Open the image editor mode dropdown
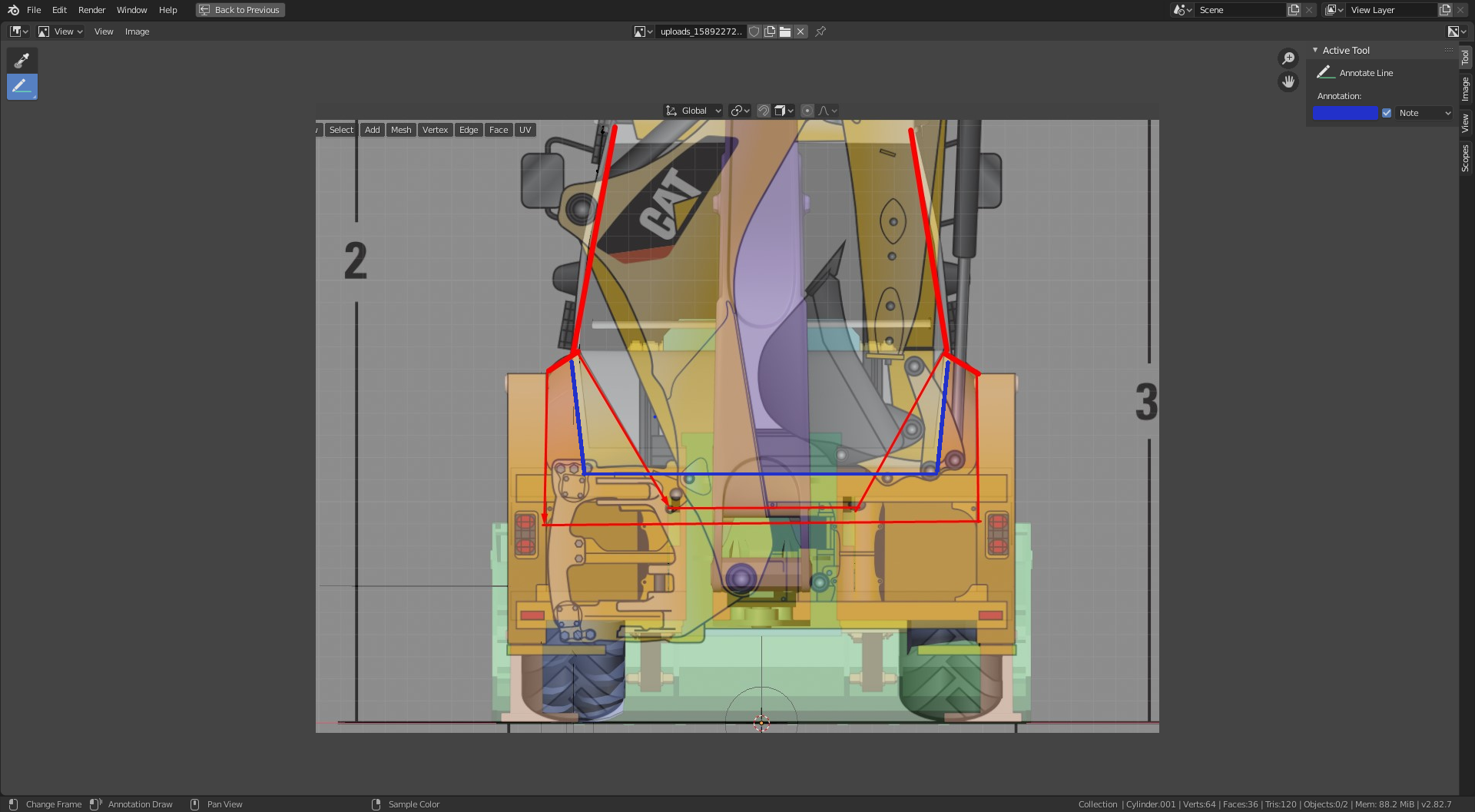1475x812 pixels. pos(60,31)
